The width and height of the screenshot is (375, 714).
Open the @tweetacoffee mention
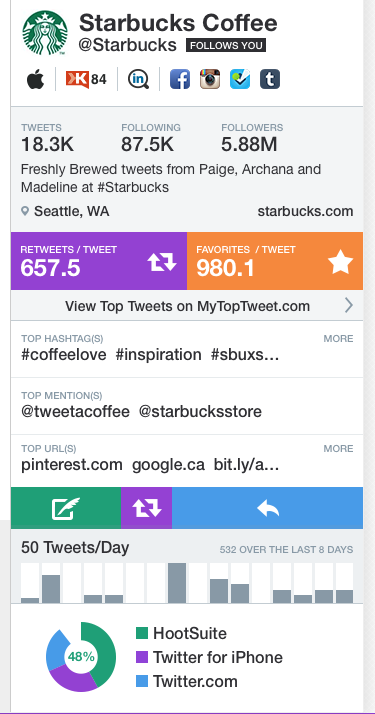[x=75, y=412]
